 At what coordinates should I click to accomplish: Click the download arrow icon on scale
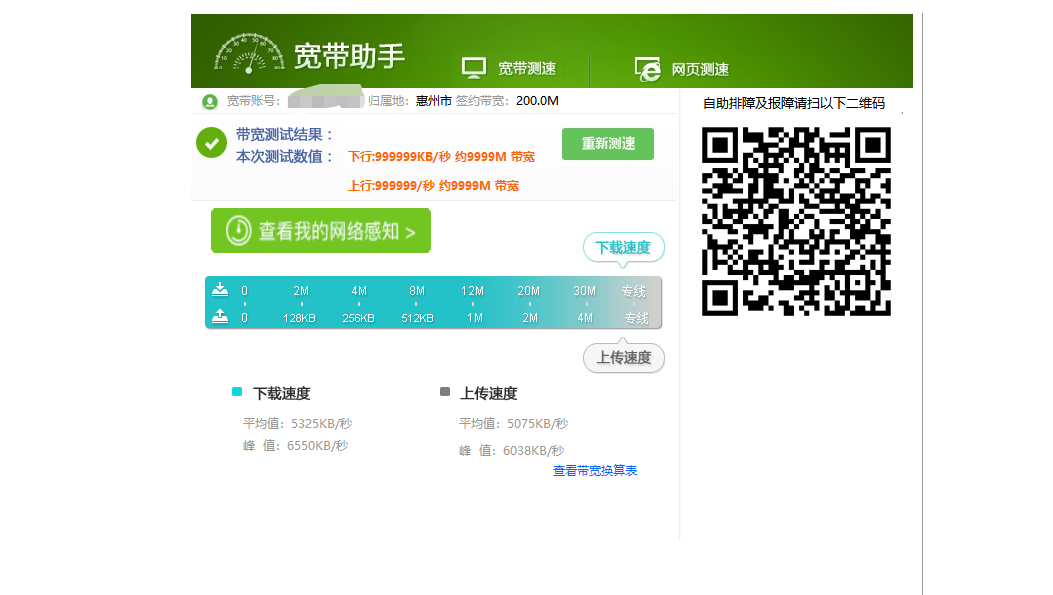[x=220, y=289]
